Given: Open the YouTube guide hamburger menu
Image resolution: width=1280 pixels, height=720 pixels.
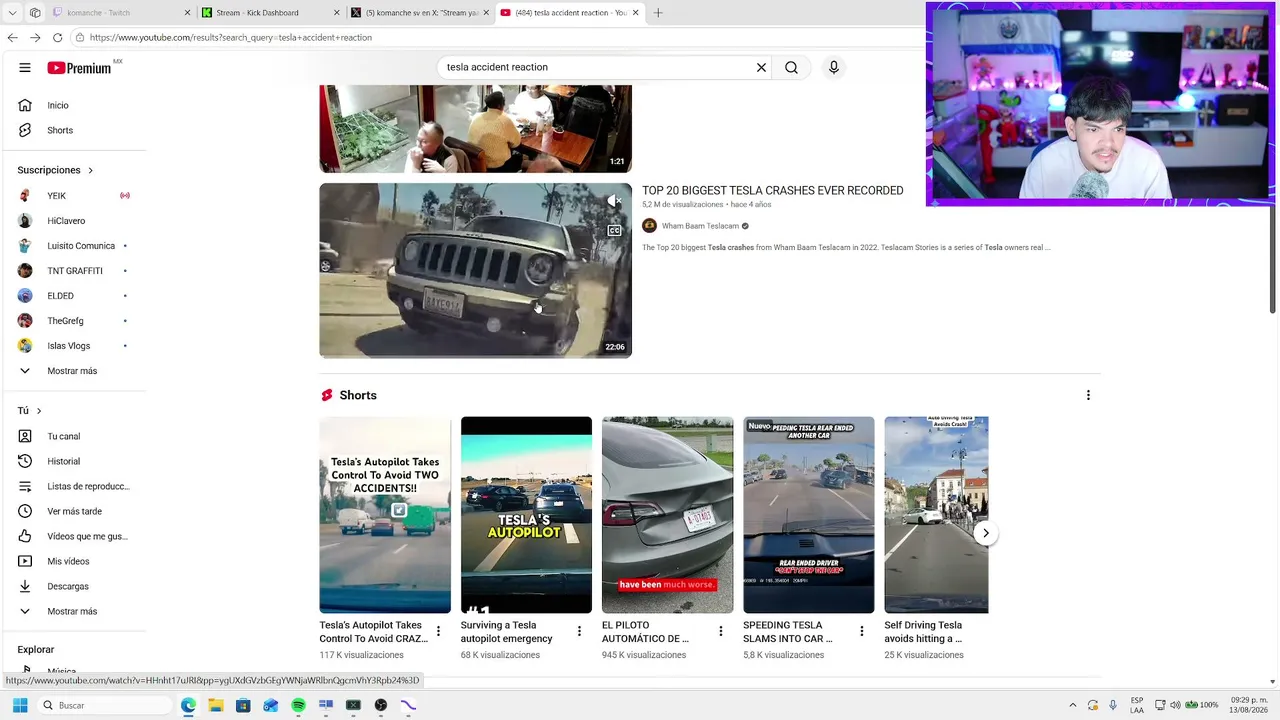Looking at the screenshot, I should pyautogui.click(x=25, y=68).
